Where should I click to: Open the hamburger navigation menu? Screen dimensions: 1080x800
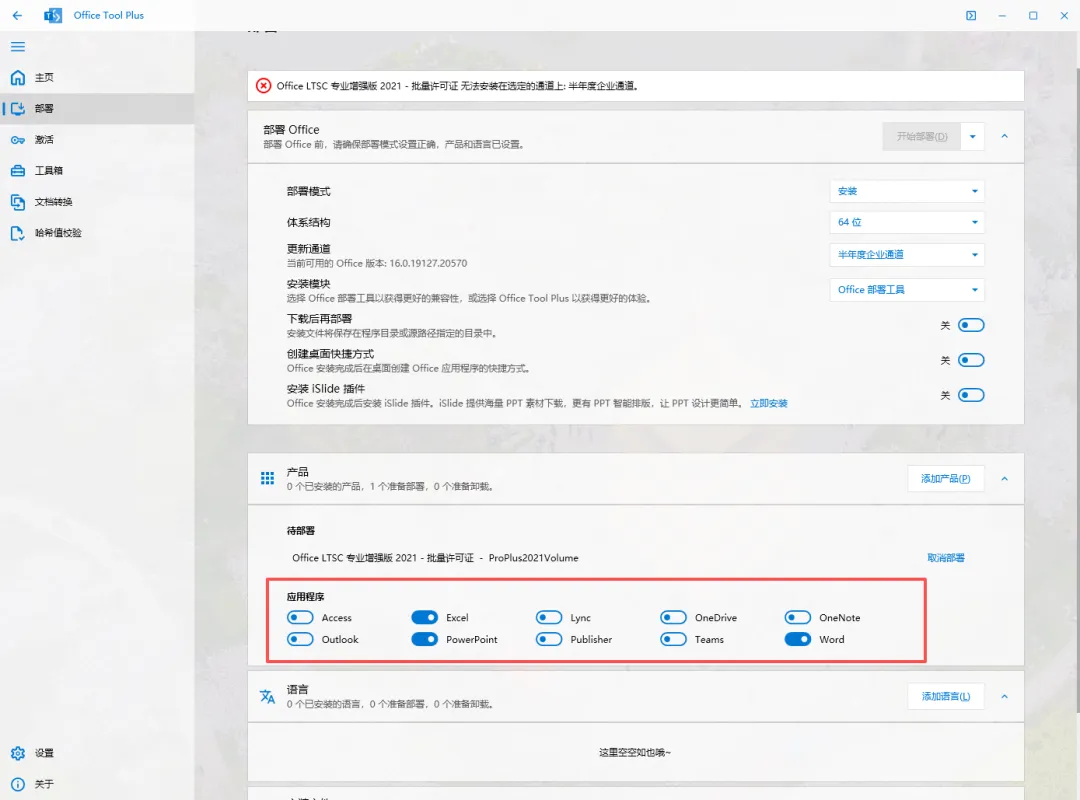click(18, 47)
